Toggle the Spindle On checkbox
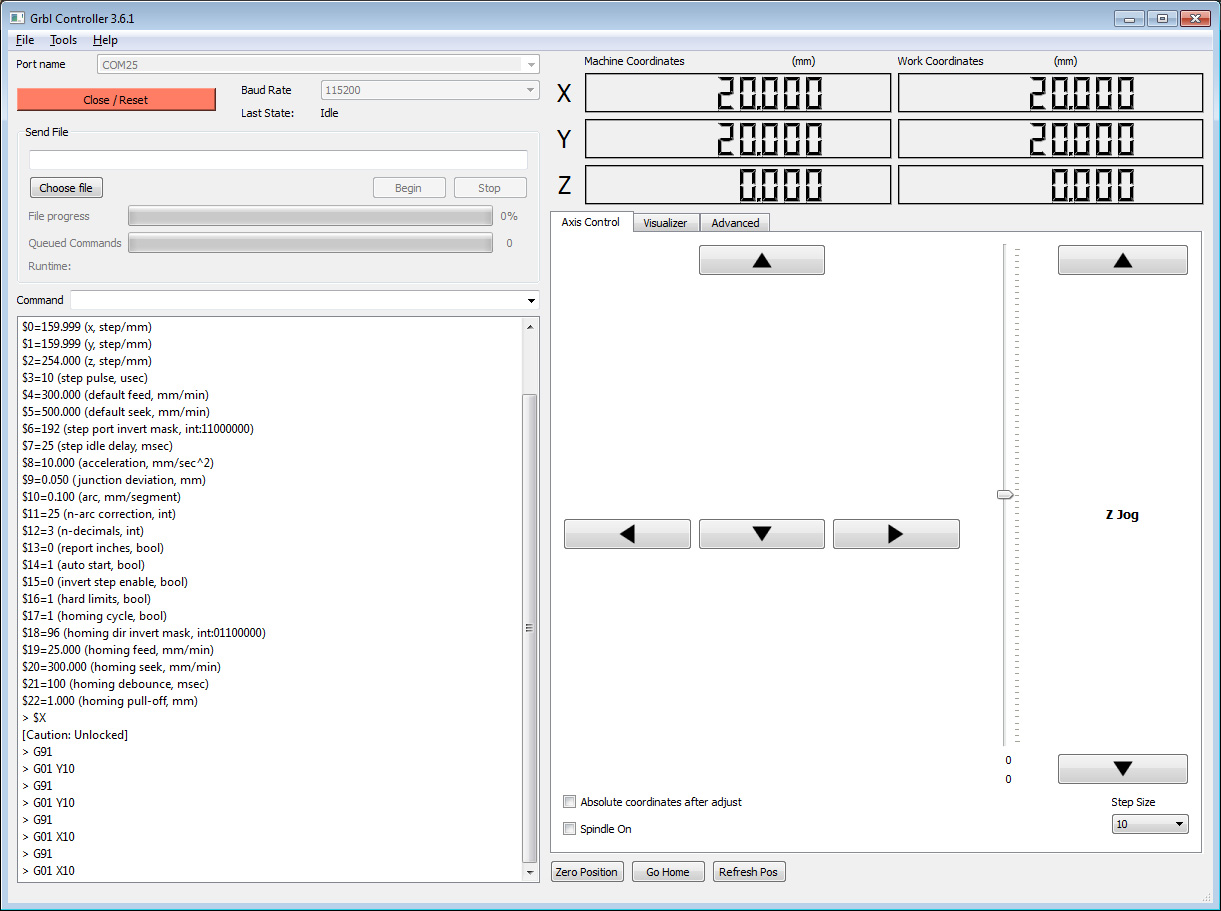Viewport: 1221px width, 911px height. (570, 829)
